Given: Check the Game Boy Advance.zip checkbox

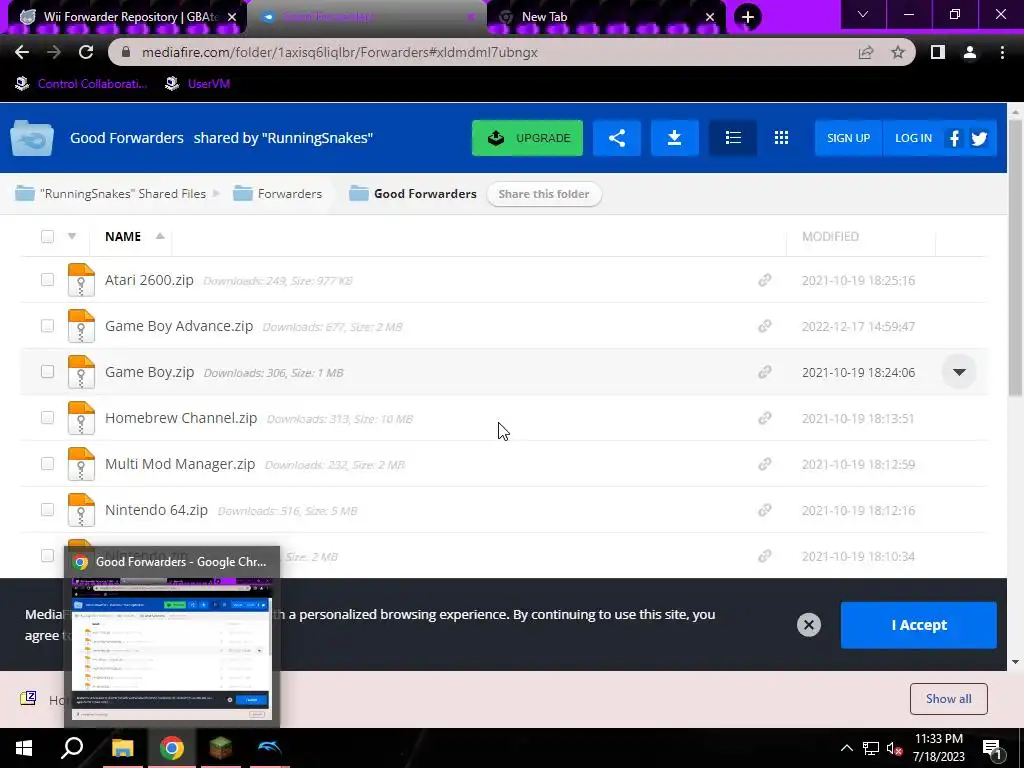Looking at the screenshot, I should point(47,325).
